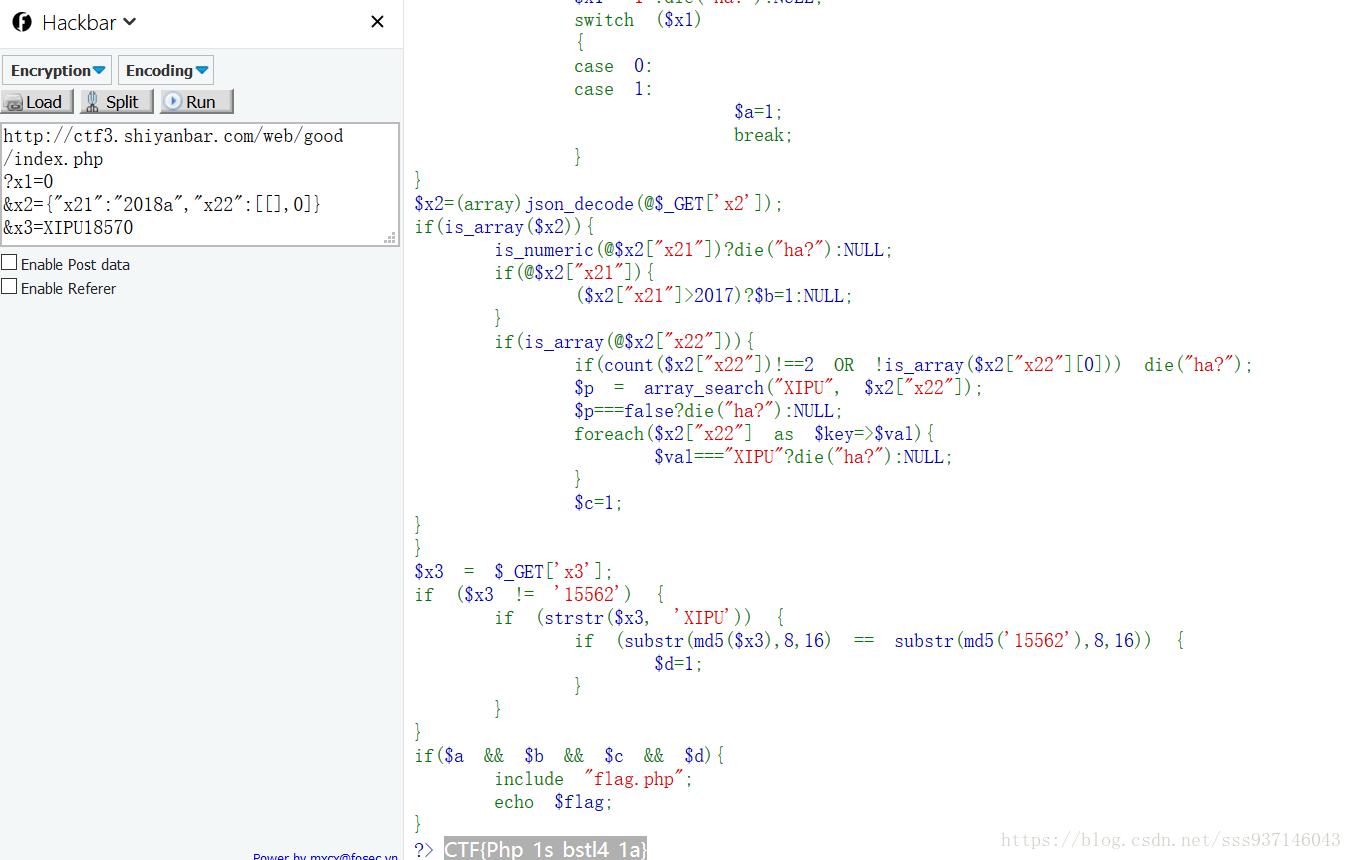Click the '/index.php' URL line
The height and width of the screenshot is (860, 1352).
tap(54, 159)
